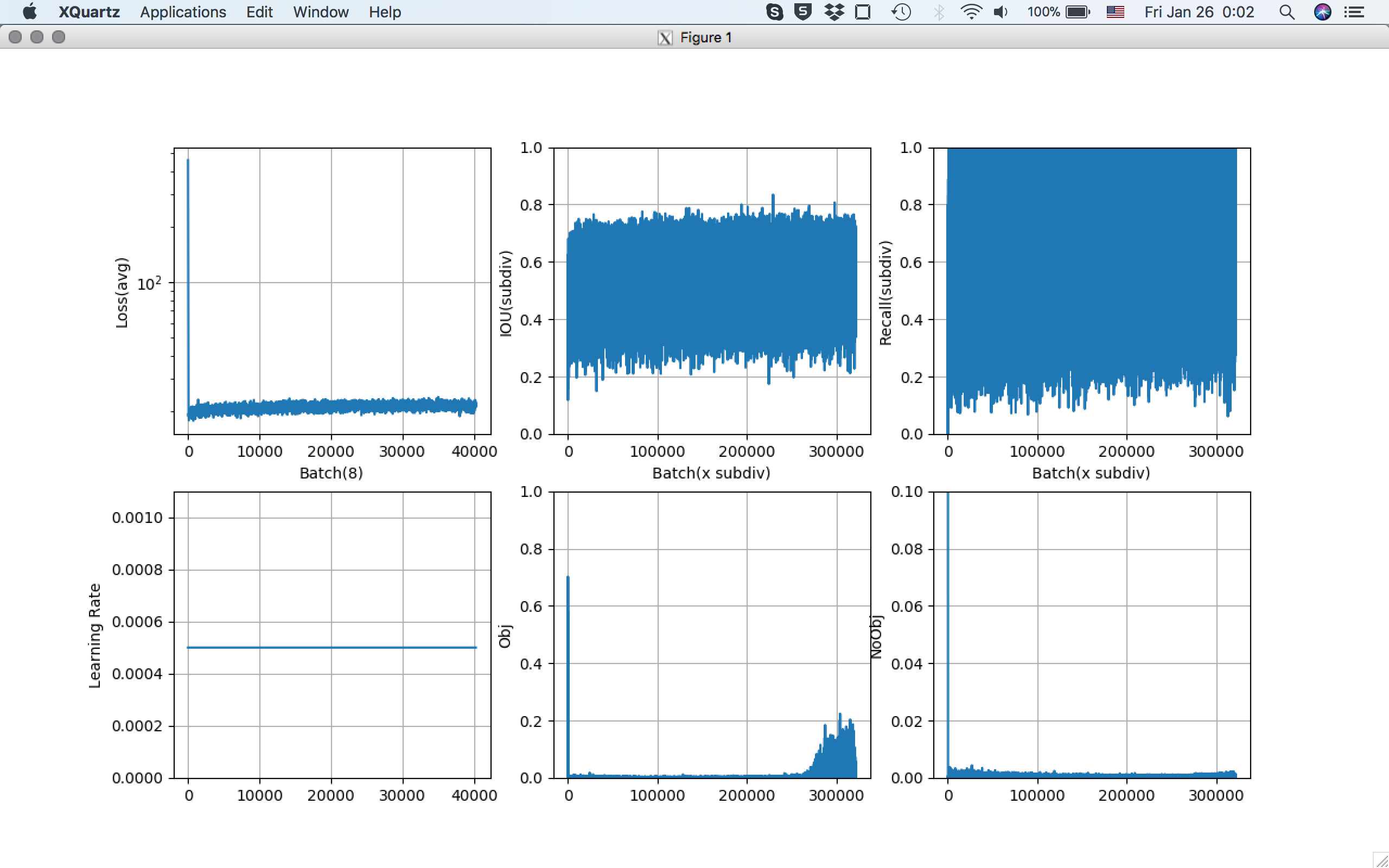Open the Notification Center list icon

click(1355, 12)
